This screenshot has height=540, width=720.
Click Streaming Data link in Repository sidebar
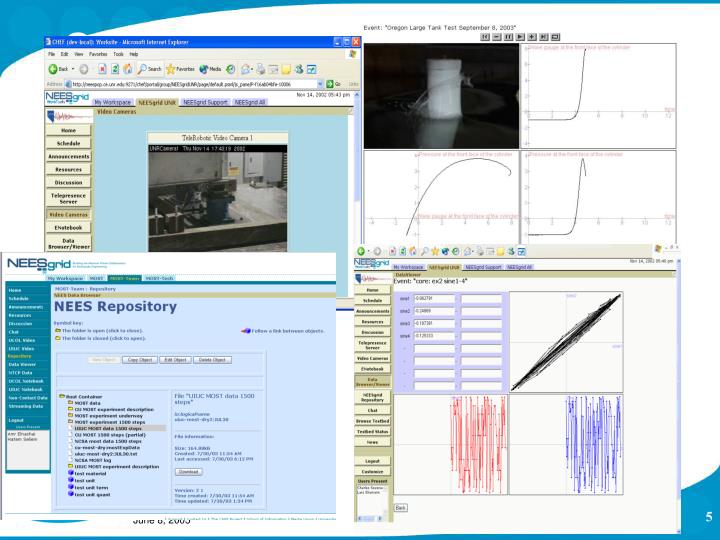pos(26,406)
